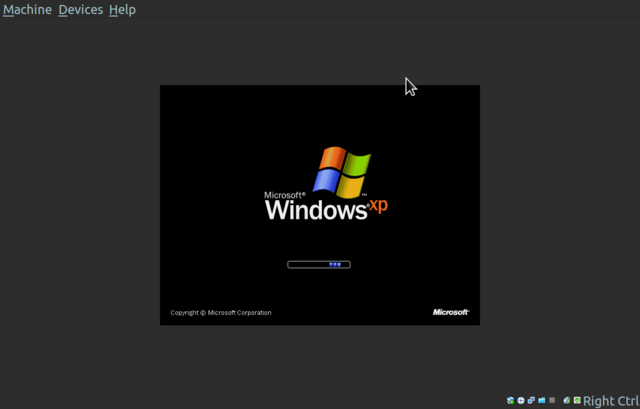Click the mouse integration status icon
The image size is (640, 409).
tap(567, 400)
